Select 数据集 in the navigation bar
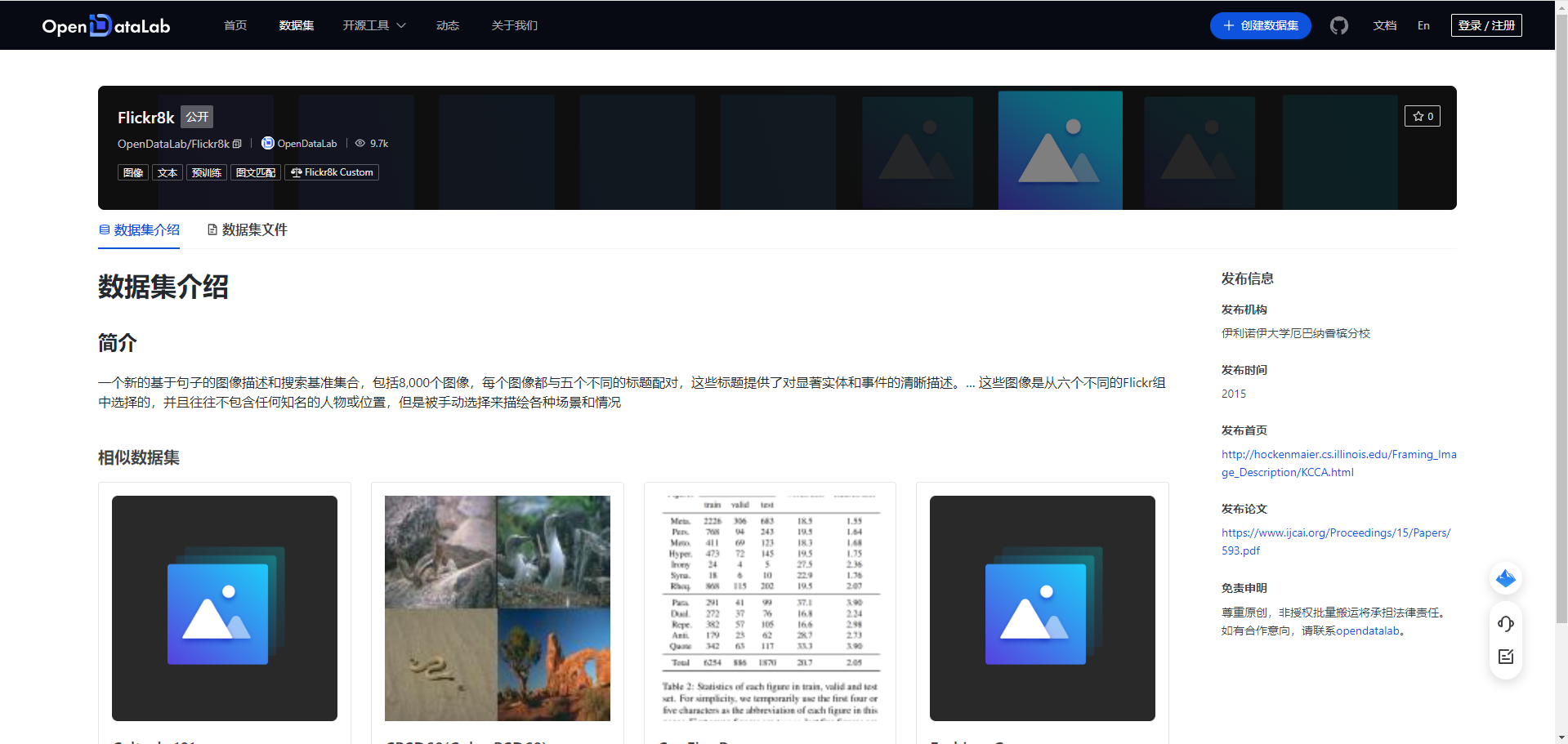Viewport: 1568px width, 744px height. [297, 25]
